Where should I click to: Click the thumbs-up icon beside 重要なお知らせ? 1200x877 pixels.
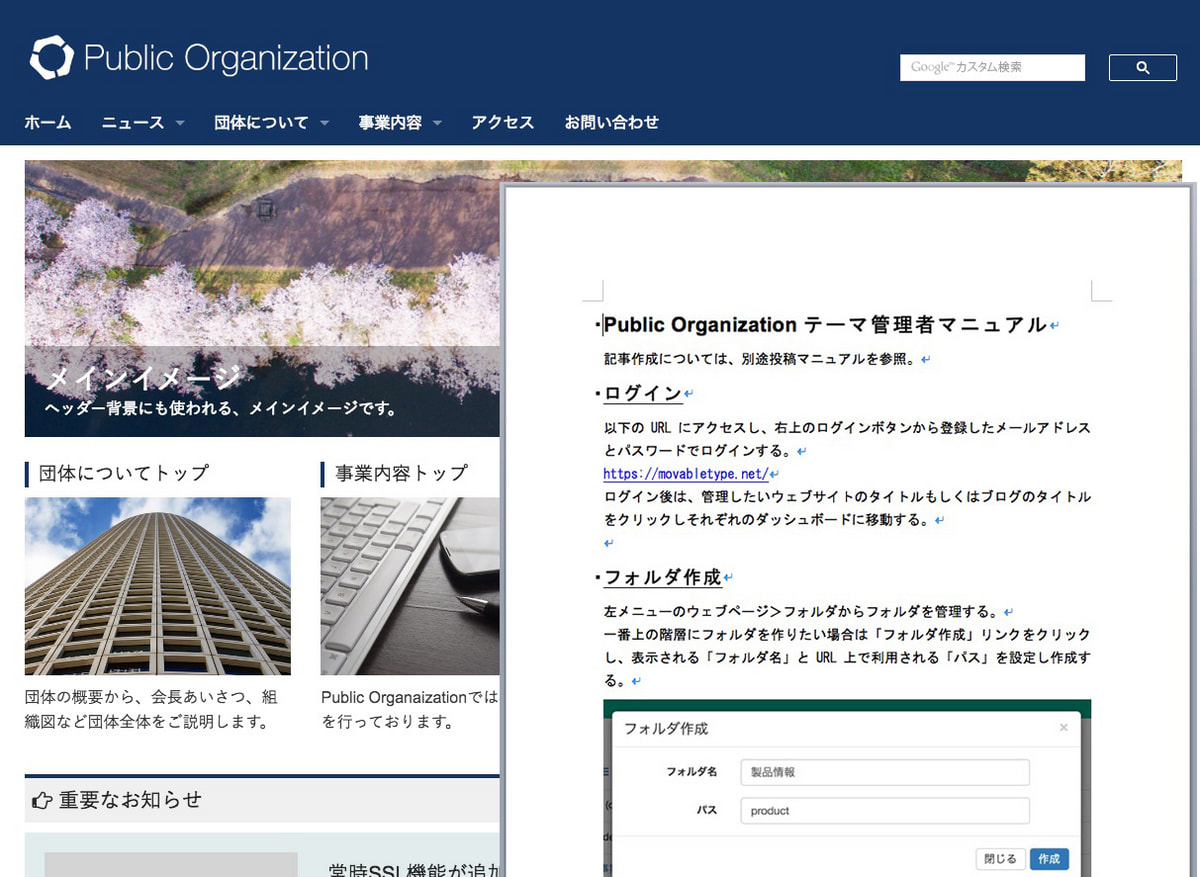tap(42, 800)
